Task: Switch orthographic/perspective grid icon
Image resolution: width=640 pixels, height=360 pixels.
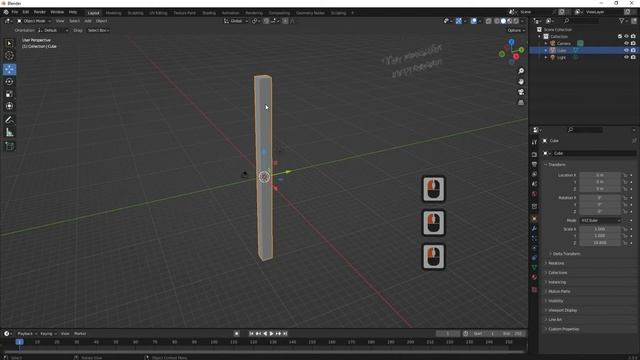Action: pos(521,103)
